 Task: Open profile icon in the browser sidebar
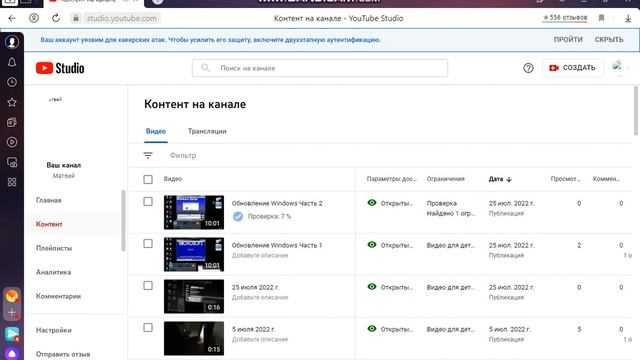click(12, 42)
